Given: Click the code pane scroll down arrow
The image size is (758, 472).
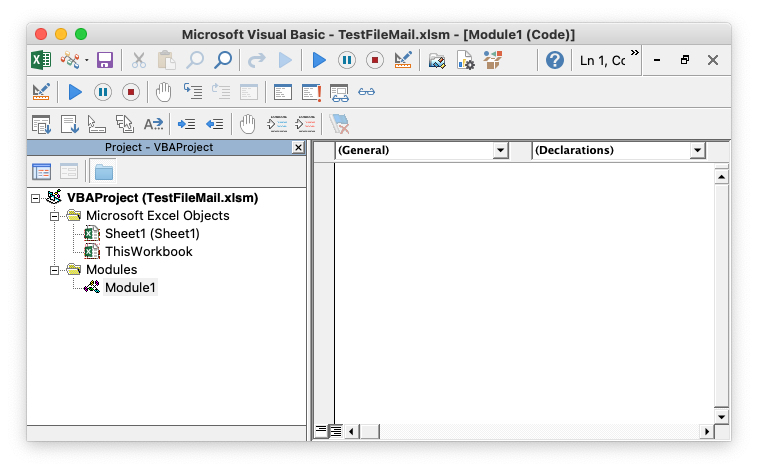Looking at the screenshot, I should pos(721,416).
